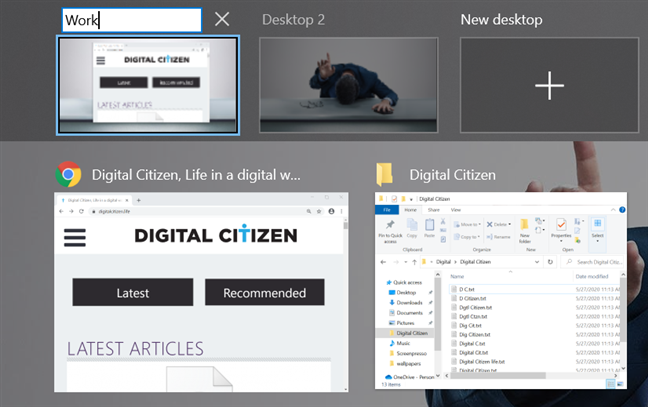Switch to the Work desktop thumbnail

point(148,85)
